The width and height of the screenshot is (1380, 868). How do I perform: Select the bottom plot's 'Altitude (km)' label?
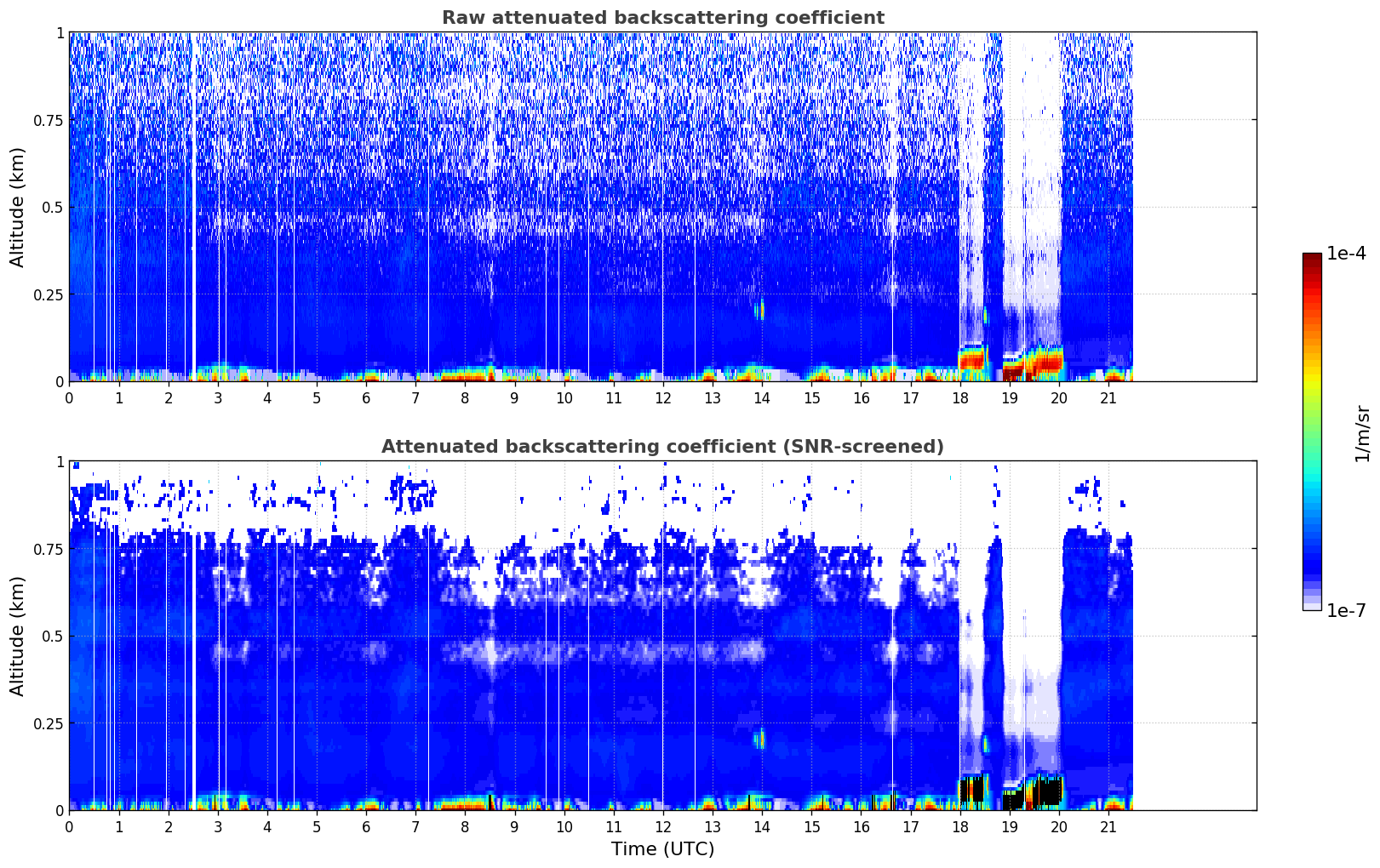point(18,636)
